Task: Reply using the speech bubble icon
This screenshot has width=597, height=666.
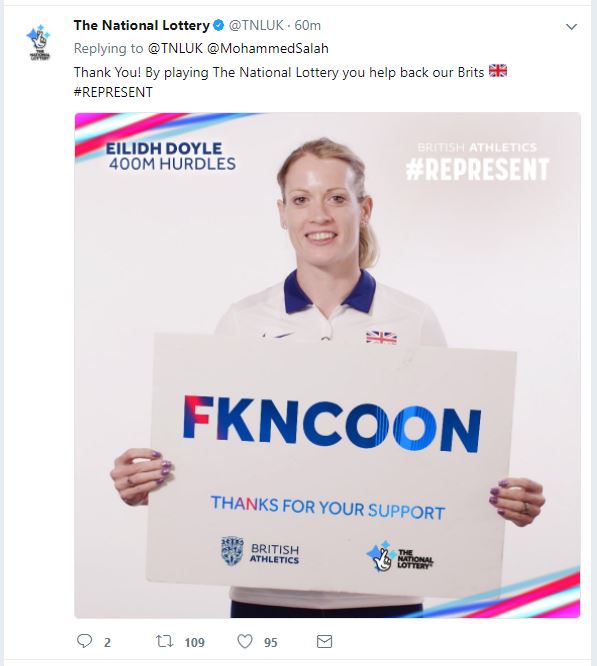Action: click(84, 641)
